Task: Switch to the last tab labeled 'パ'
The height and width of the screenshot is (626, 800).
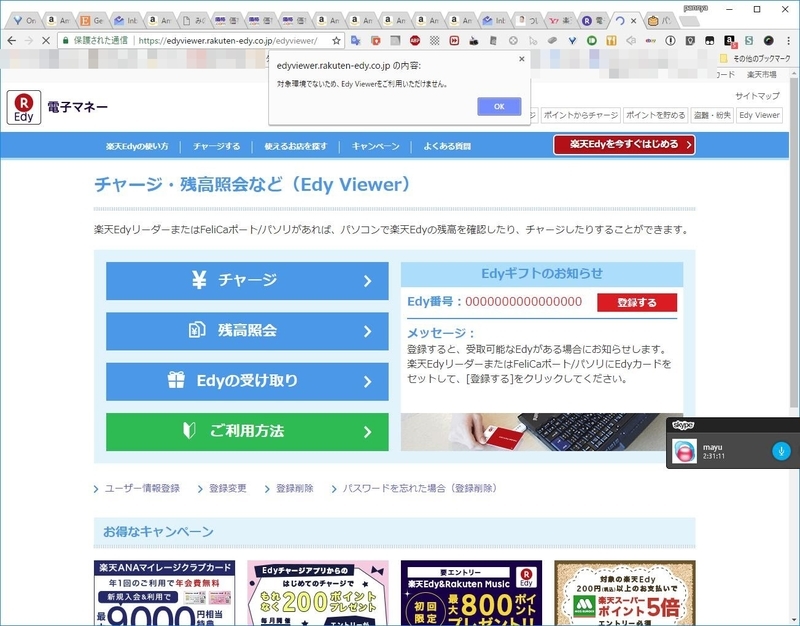Action: click(660, 21)
